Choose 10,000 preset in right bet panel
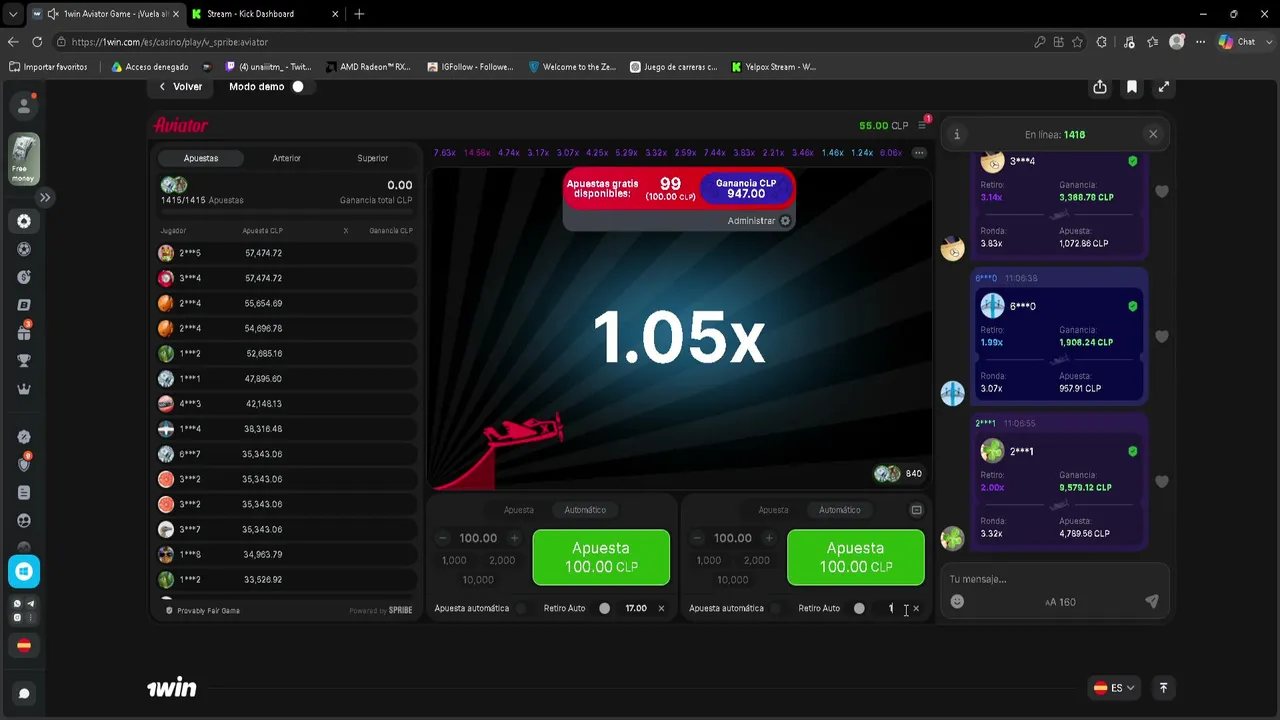This screenshot has width=1280, height=720. click(733, 580)
